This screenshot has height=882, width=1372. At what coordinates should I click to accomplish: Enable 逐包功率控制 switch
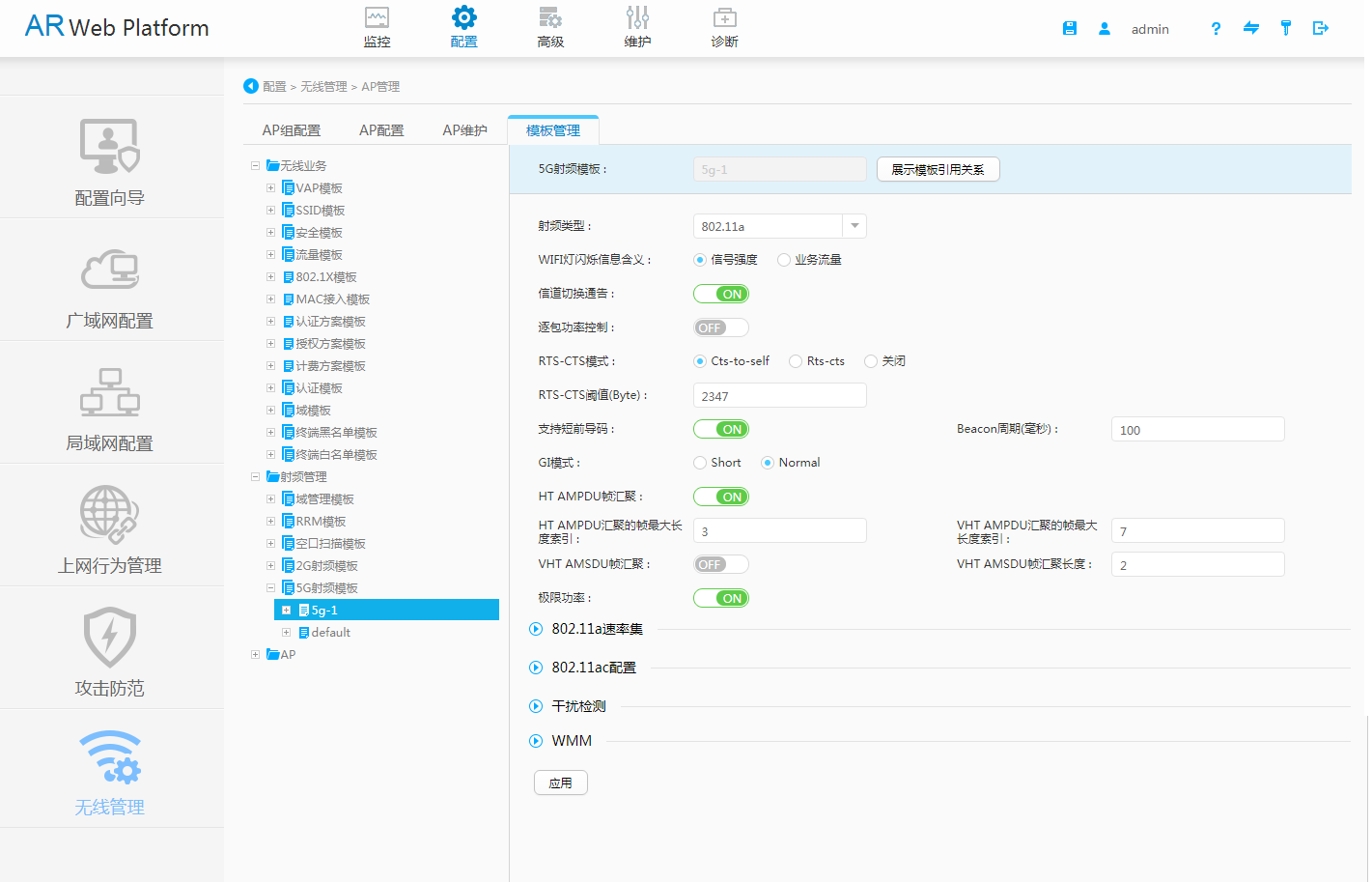click(x=720, y=327)
